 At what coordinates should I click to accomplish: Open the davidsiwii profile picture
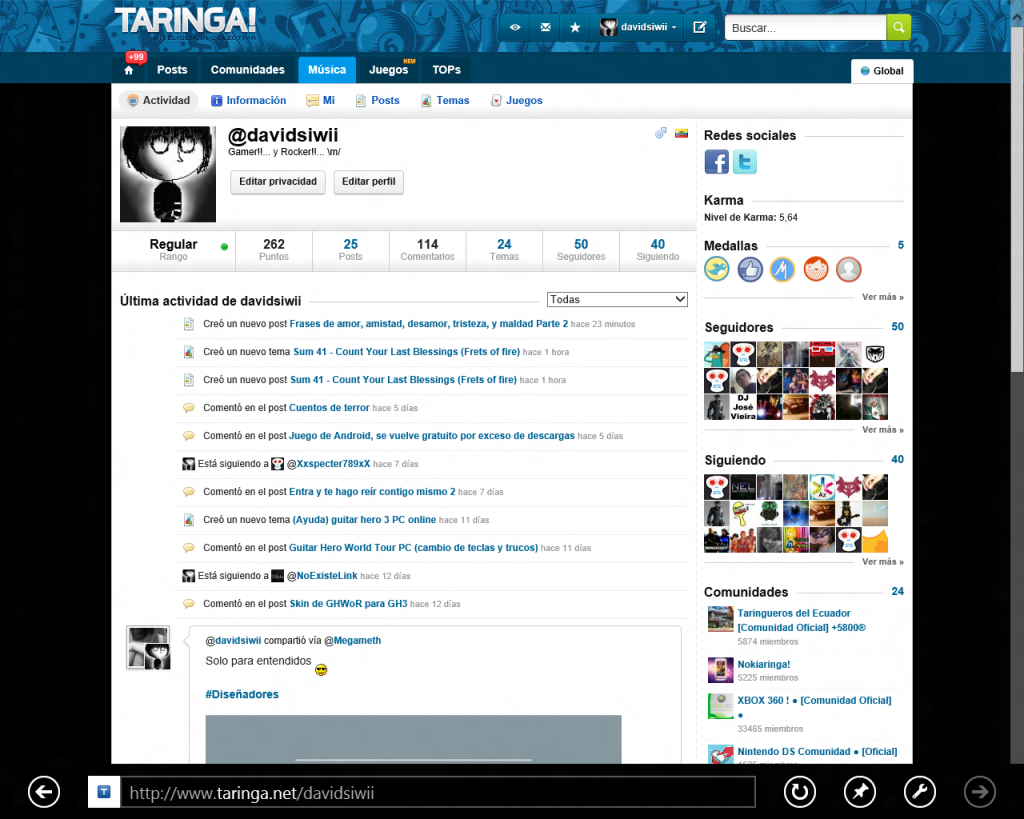(x=168, y=174)
